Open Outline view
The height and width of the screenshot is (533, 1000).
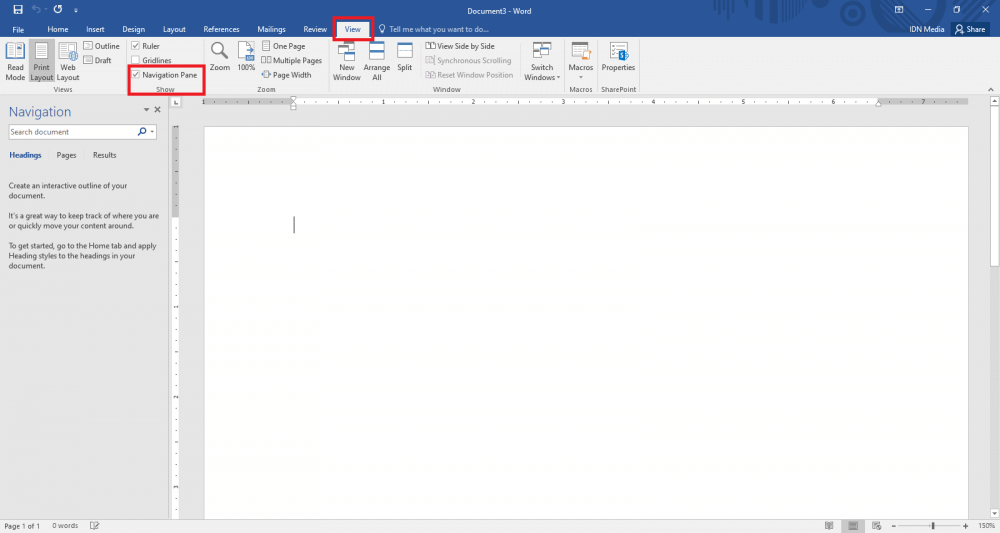pyautogui.click(x=101, y=46)
